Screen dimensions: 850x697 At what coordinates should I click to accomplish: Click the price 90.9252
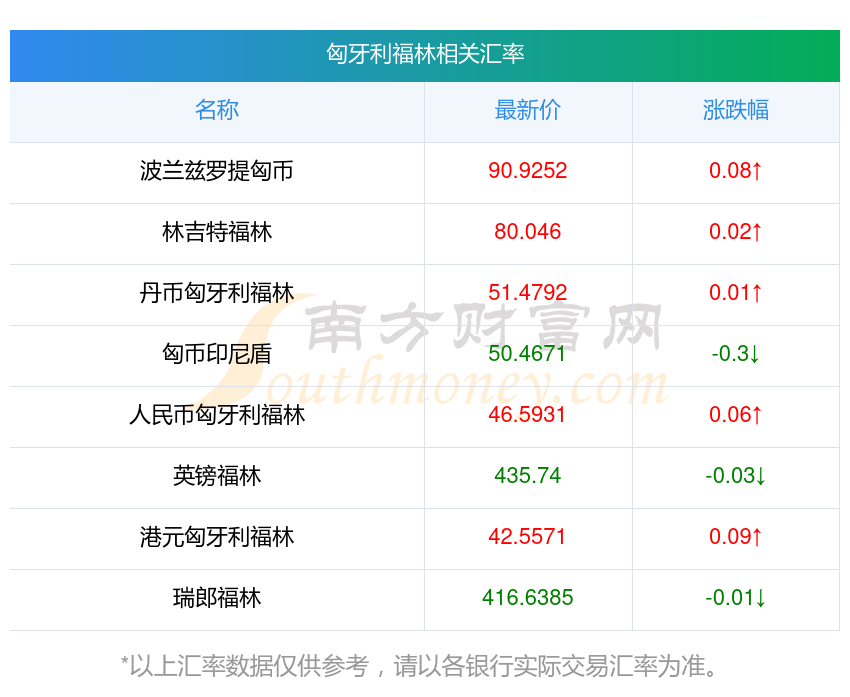(527, 171)
